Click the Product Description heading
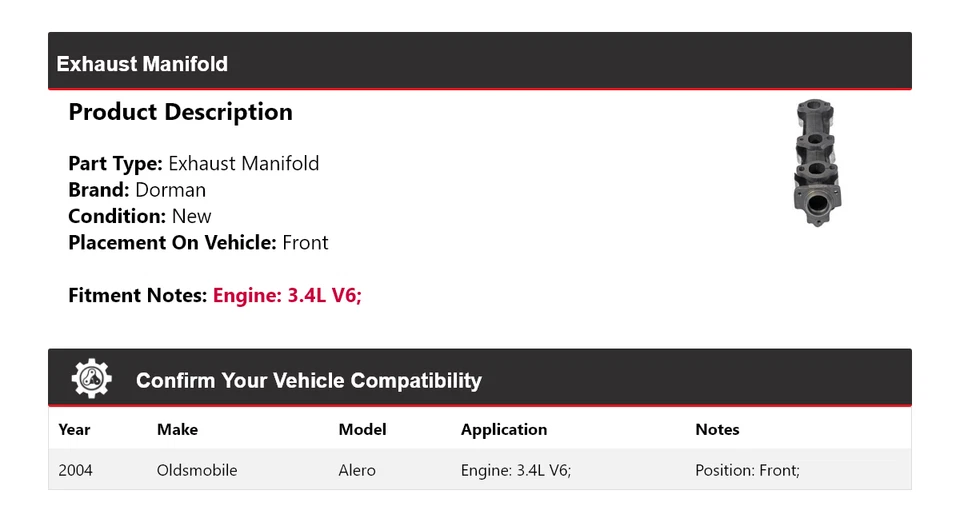Image resolution: width=960 pixels, height=522 pixels. (180, 112)
